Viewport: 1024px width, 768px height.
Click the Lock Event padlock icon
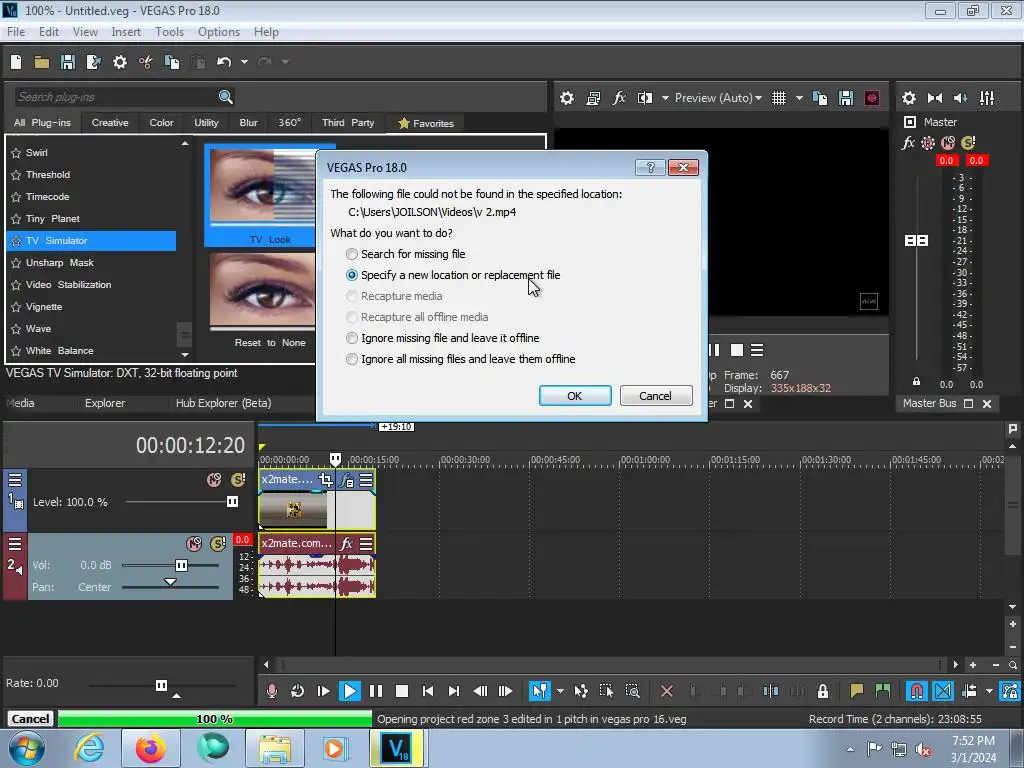pos(823,691)
